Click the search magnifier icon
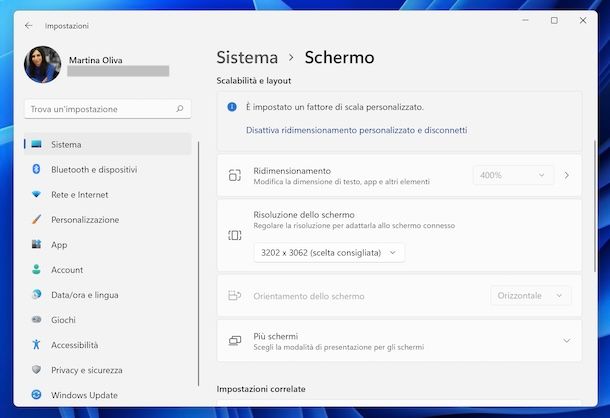Image resolution: width=610 pixels, height=418 pixels. [x=180, y=109]
